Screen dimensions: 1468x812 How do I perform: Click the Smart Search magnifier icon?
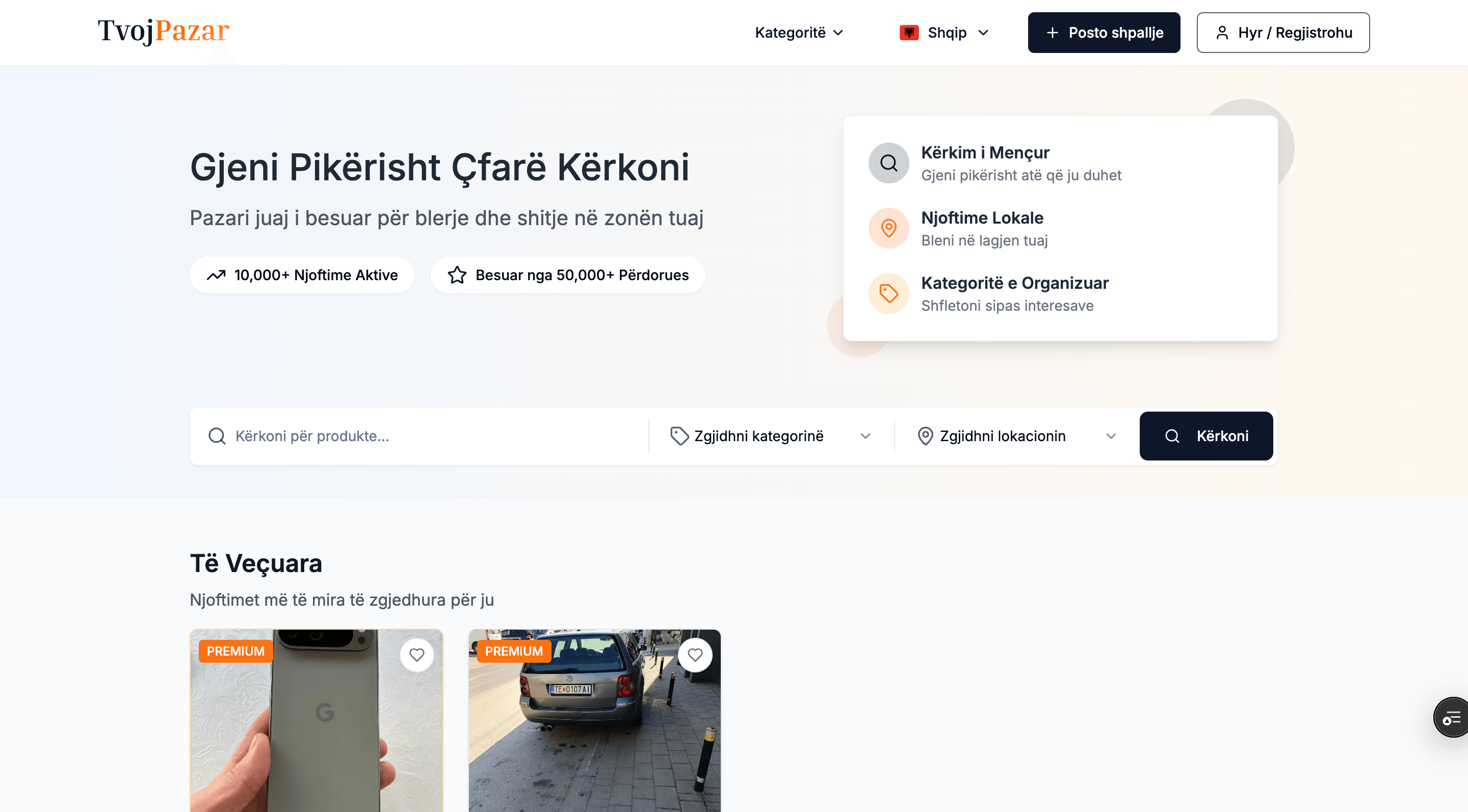pos(888,164)
